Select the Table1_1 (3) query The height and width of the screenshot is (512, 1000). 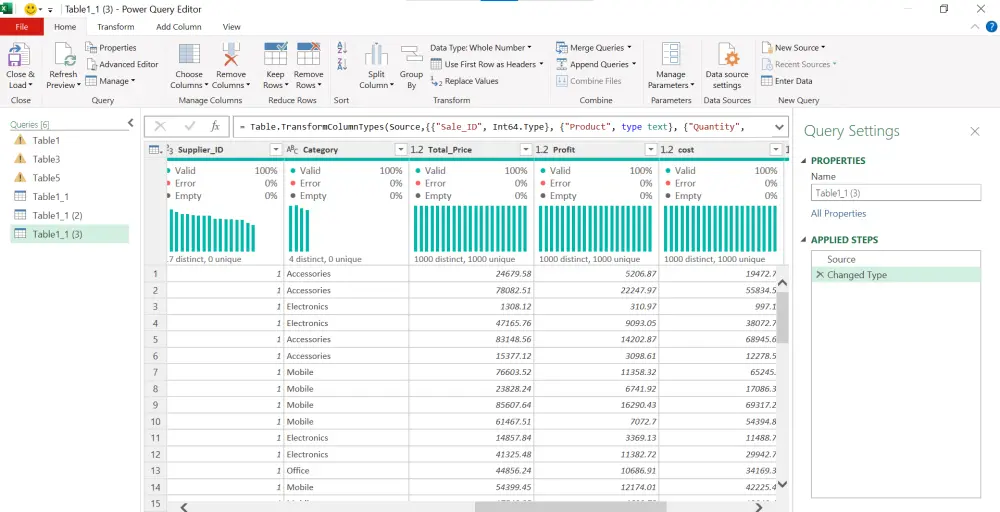pos(70,234)
